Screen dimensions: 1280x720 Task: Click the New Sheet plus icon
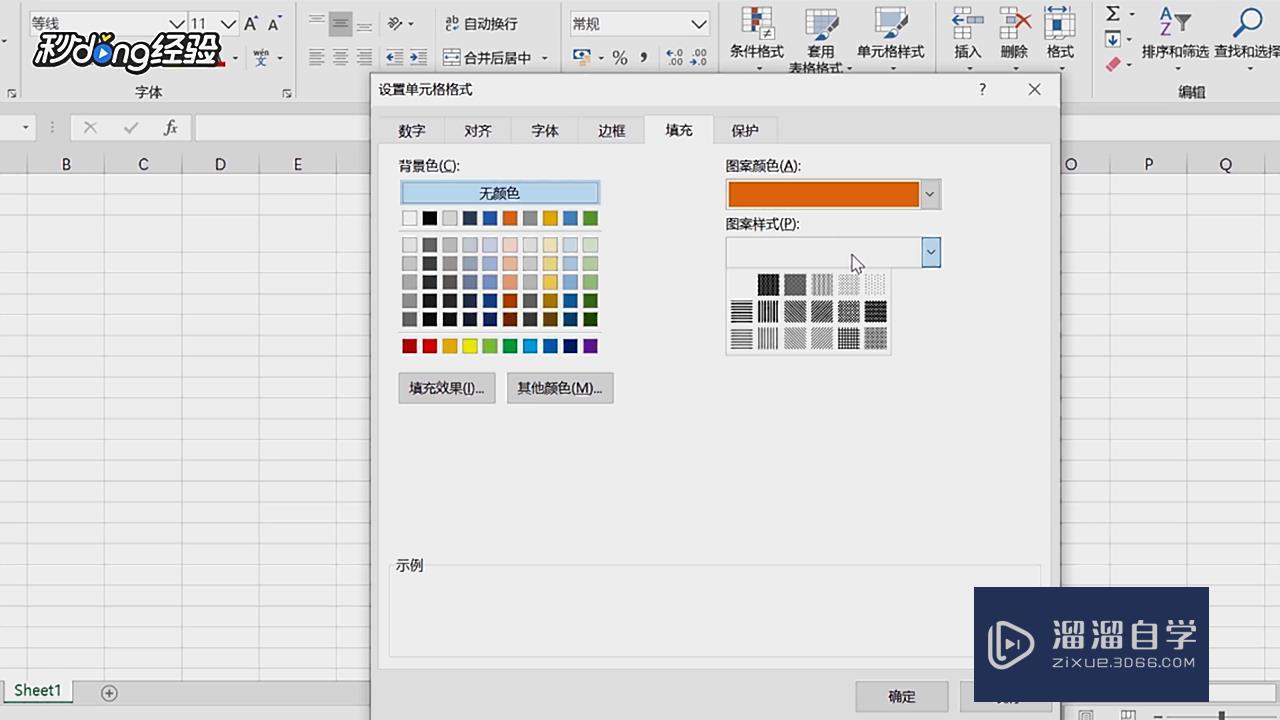[x=110, y=692]
